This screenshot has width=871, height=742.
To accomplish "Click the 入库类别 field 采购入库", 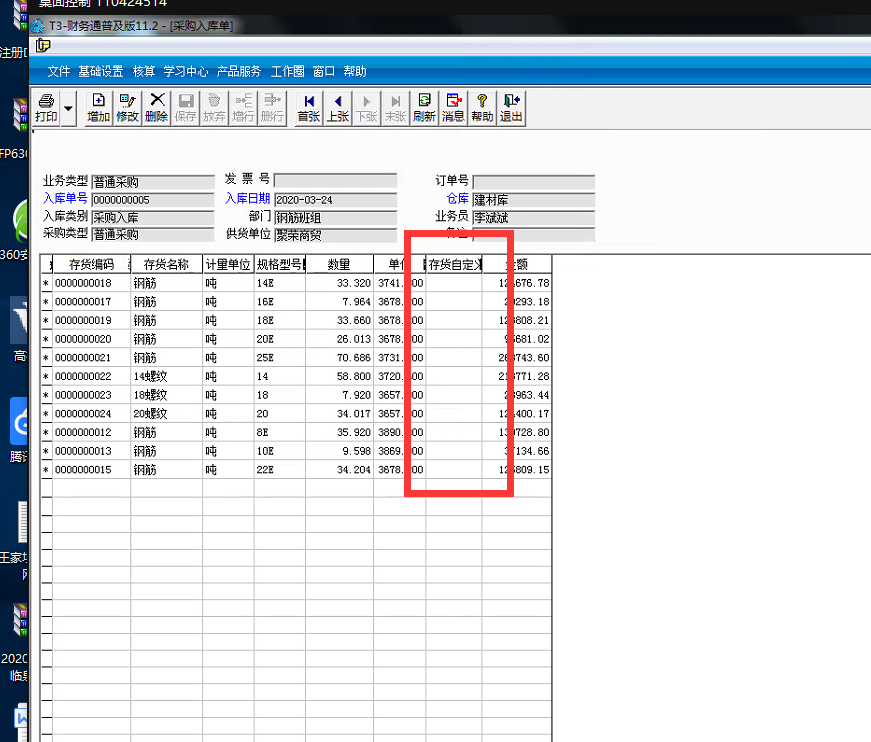I will [x=153, y=217].
